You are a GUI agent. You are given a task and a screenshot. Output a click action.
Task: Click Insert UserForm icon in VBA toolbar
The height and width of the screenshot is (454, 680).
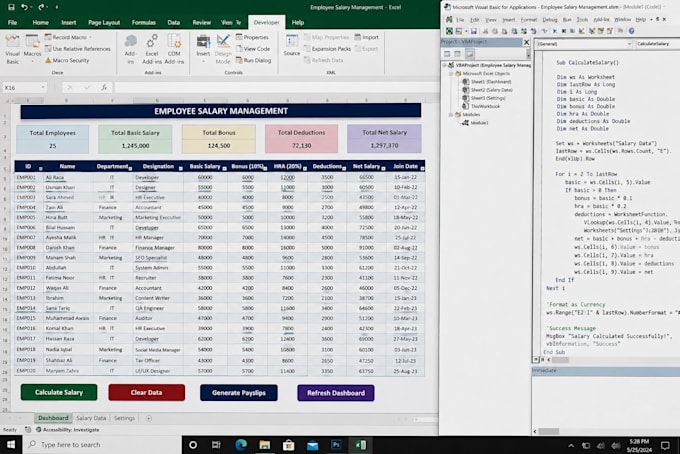(x=459, y=31)
